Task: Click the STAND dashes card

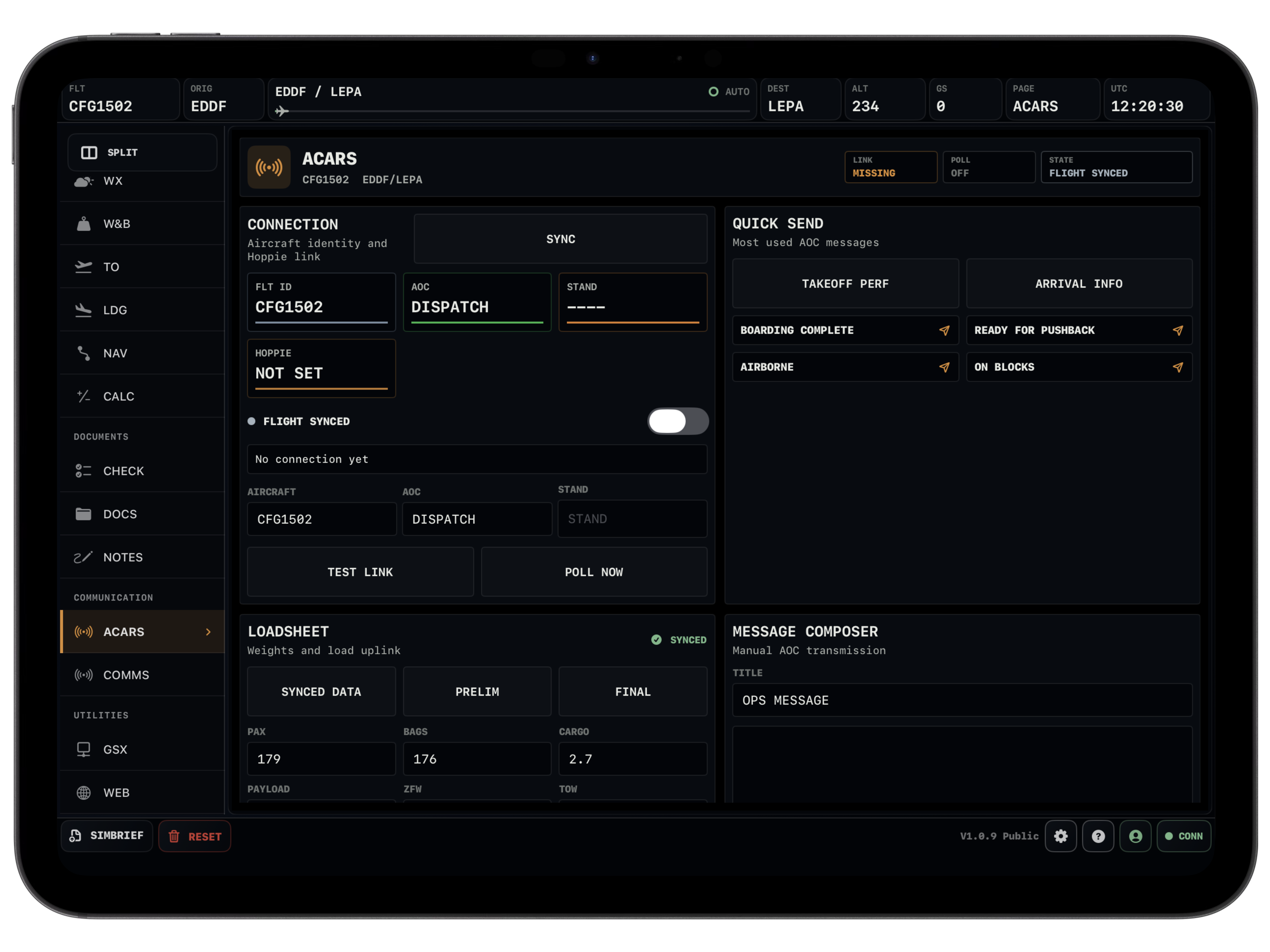Action: click(633, 302)
